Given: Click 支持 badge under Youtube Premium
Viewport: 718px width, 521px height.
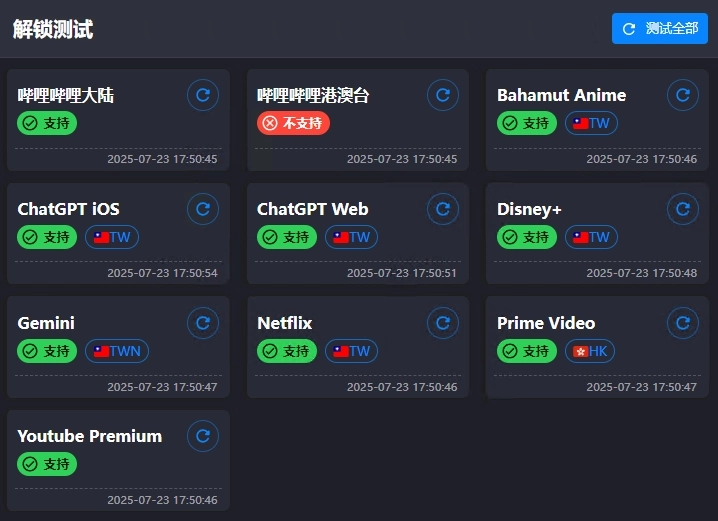Looking at the screenshot, I should [47, 464].
